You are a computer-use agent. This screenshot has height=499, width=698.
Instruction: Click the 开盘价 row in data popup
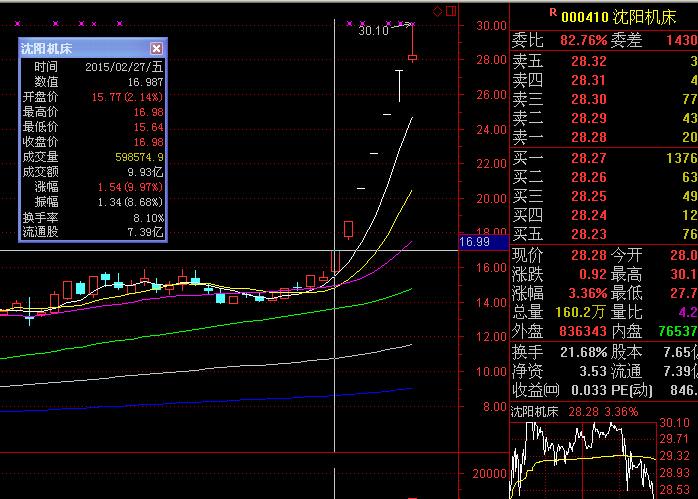pos(92,96)
